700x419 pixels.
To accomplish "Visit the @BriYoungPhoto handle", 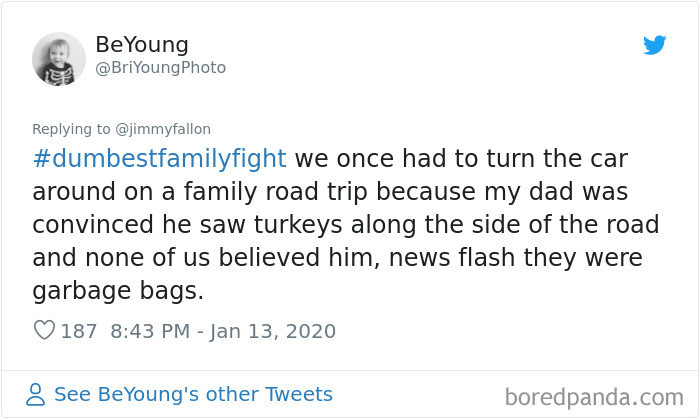I will point(160,68).
